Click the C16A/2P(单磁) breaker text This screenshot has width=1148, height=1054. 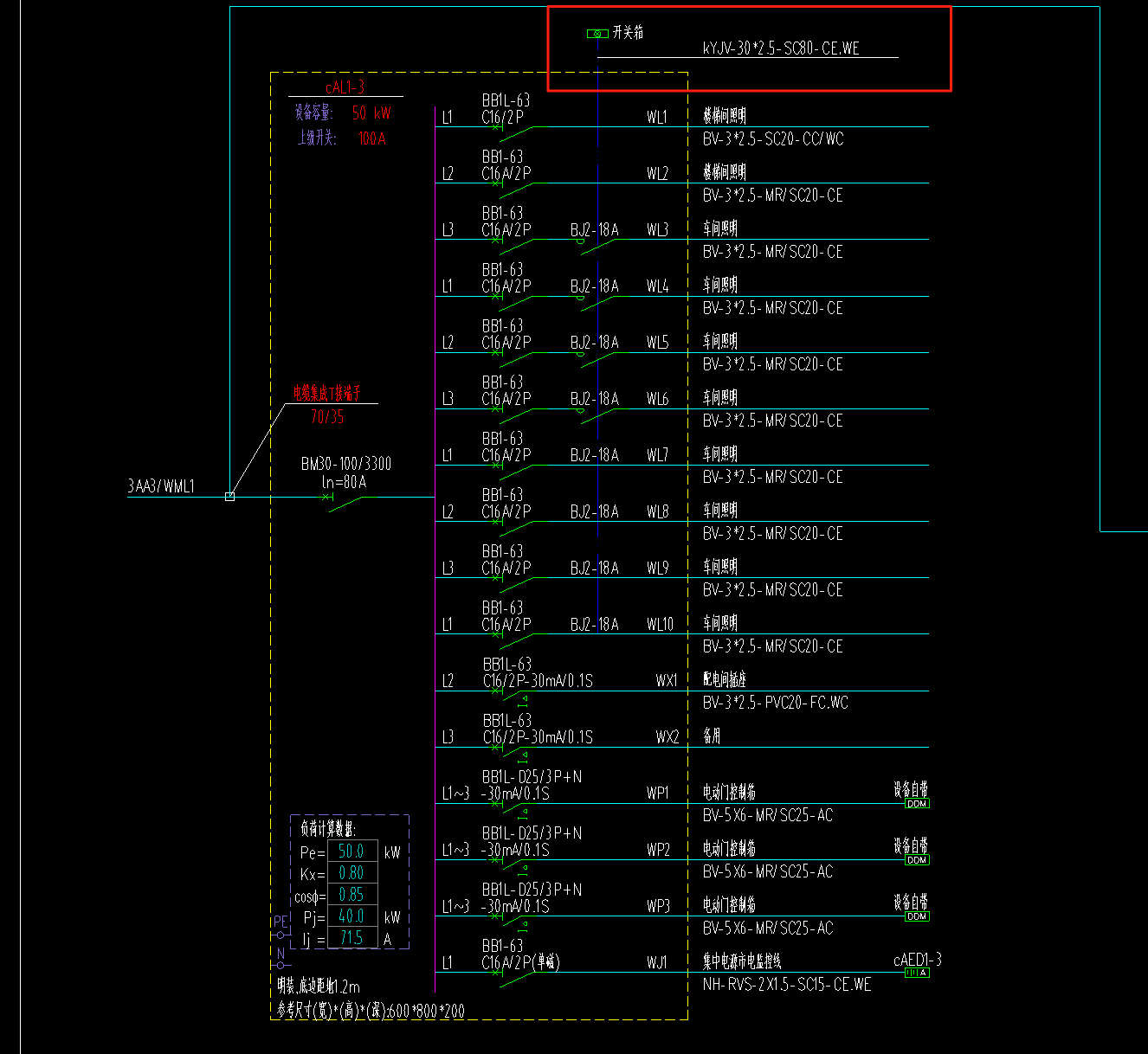tap(520, 962)
